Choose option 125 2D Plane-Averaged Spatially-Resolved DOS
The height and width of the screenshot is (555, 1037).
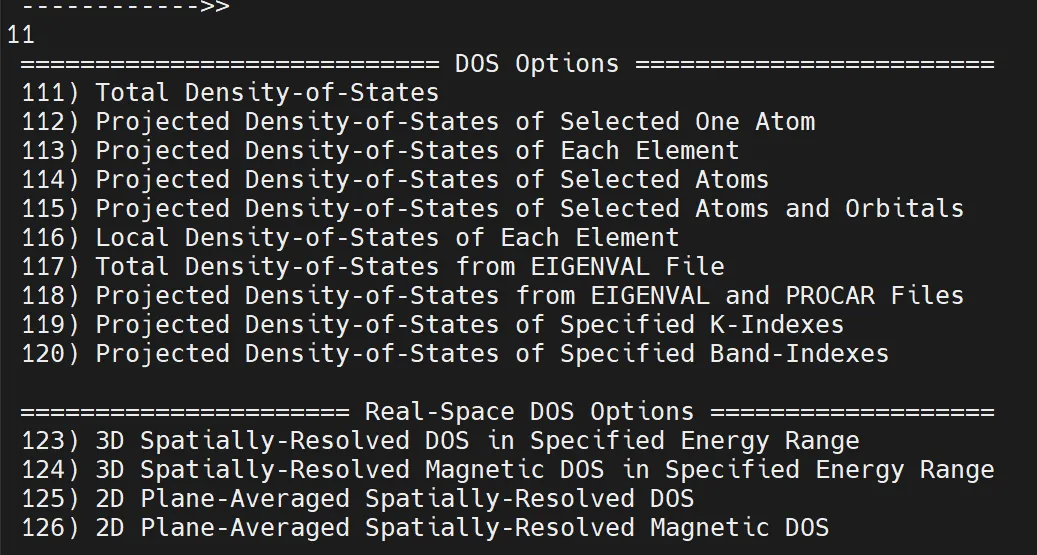pos(357,499)
